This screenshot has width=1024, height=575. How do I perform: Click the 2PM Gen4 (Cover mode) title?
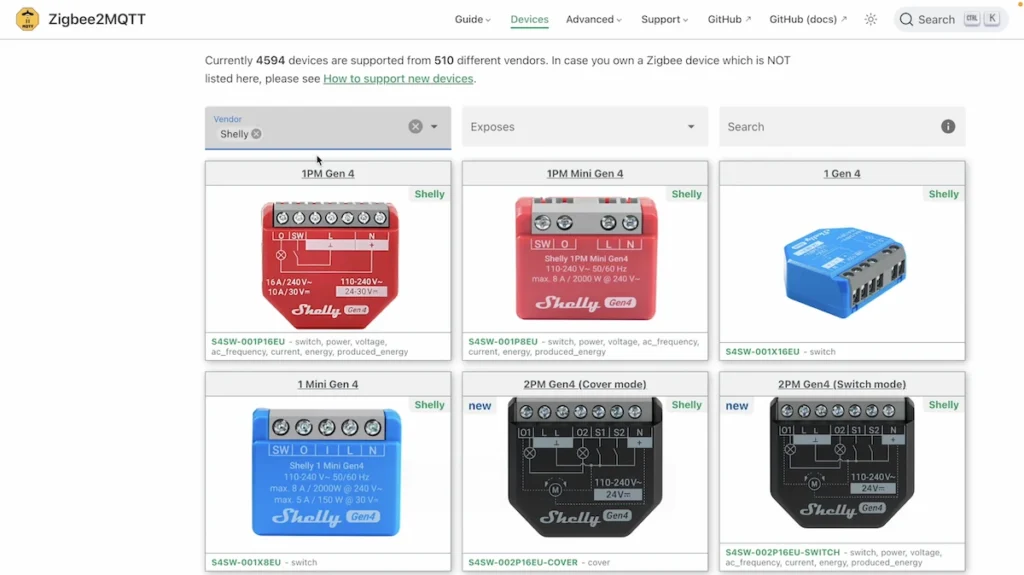point(585,384)
